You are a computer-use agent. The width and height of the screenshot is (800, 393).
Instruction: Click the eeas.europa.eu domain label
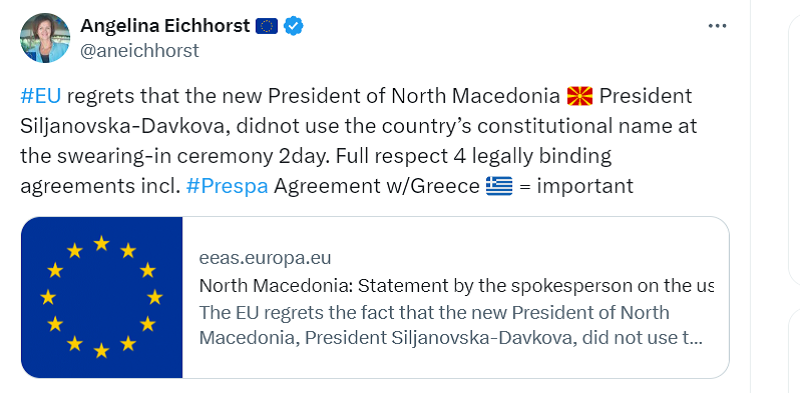pyautogui.click(x=265, y=258)
